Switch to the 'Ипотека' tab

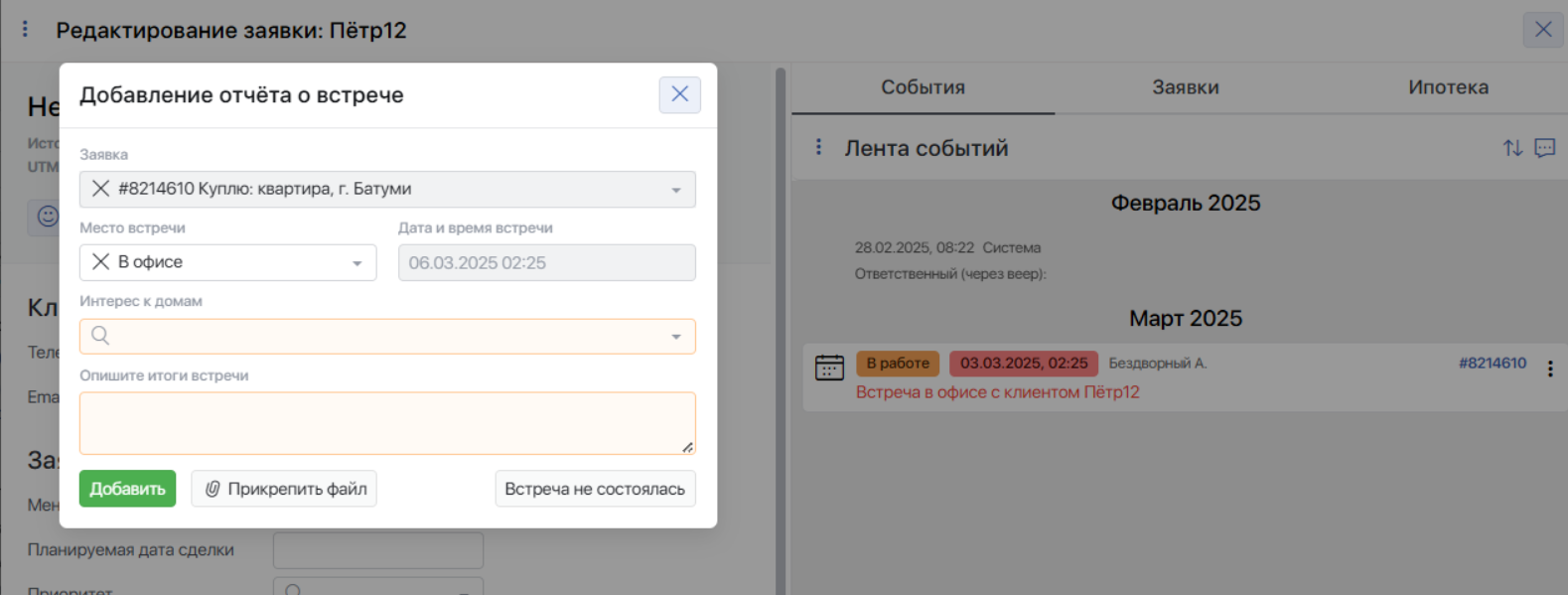click(1447, 87)
